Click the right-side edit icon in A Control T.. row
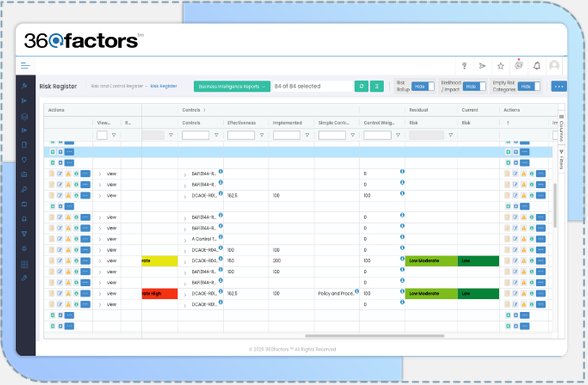 click(x=516, y=239)
